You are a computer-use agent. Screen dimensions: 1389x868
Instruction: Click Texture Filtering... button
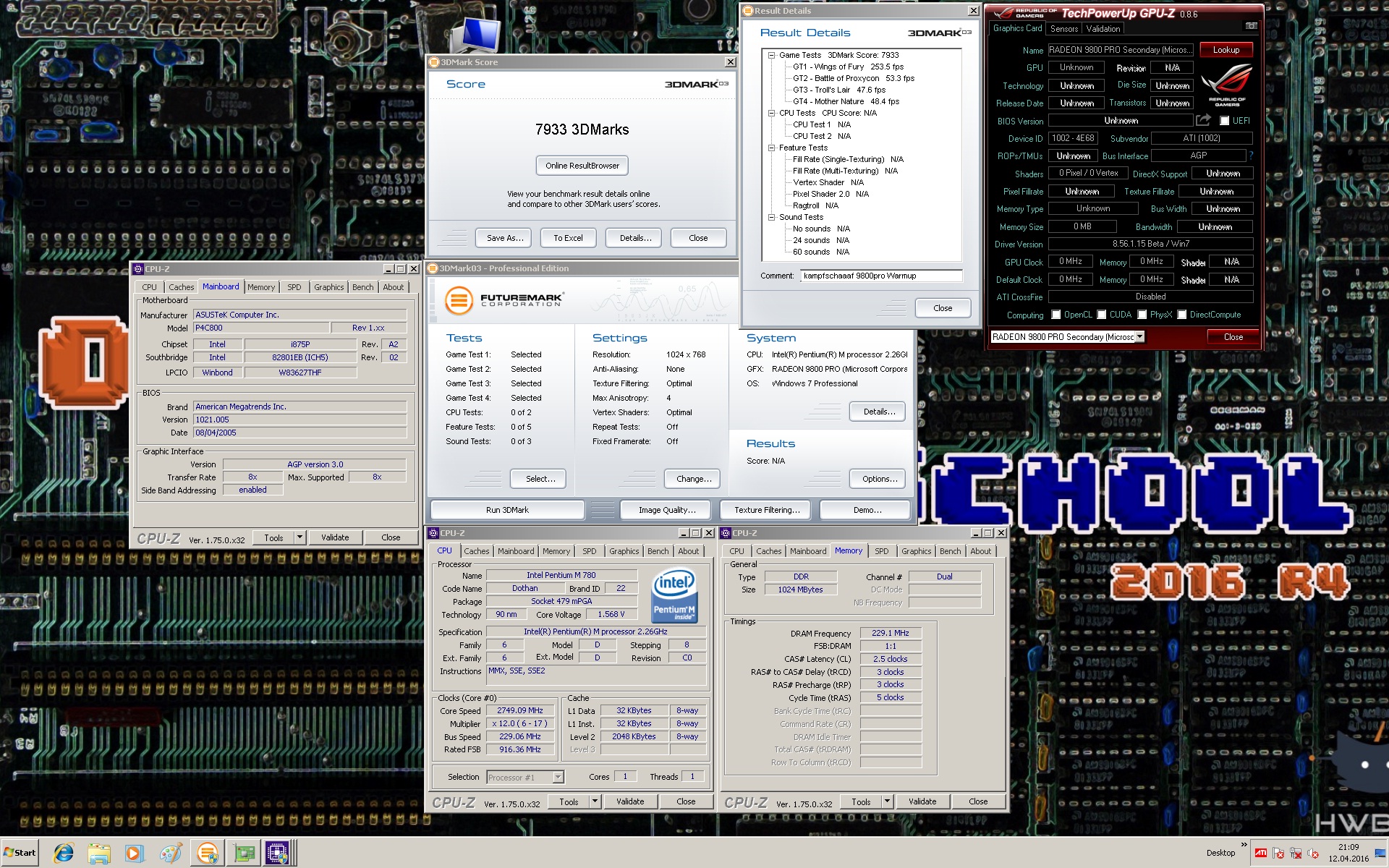767,510
